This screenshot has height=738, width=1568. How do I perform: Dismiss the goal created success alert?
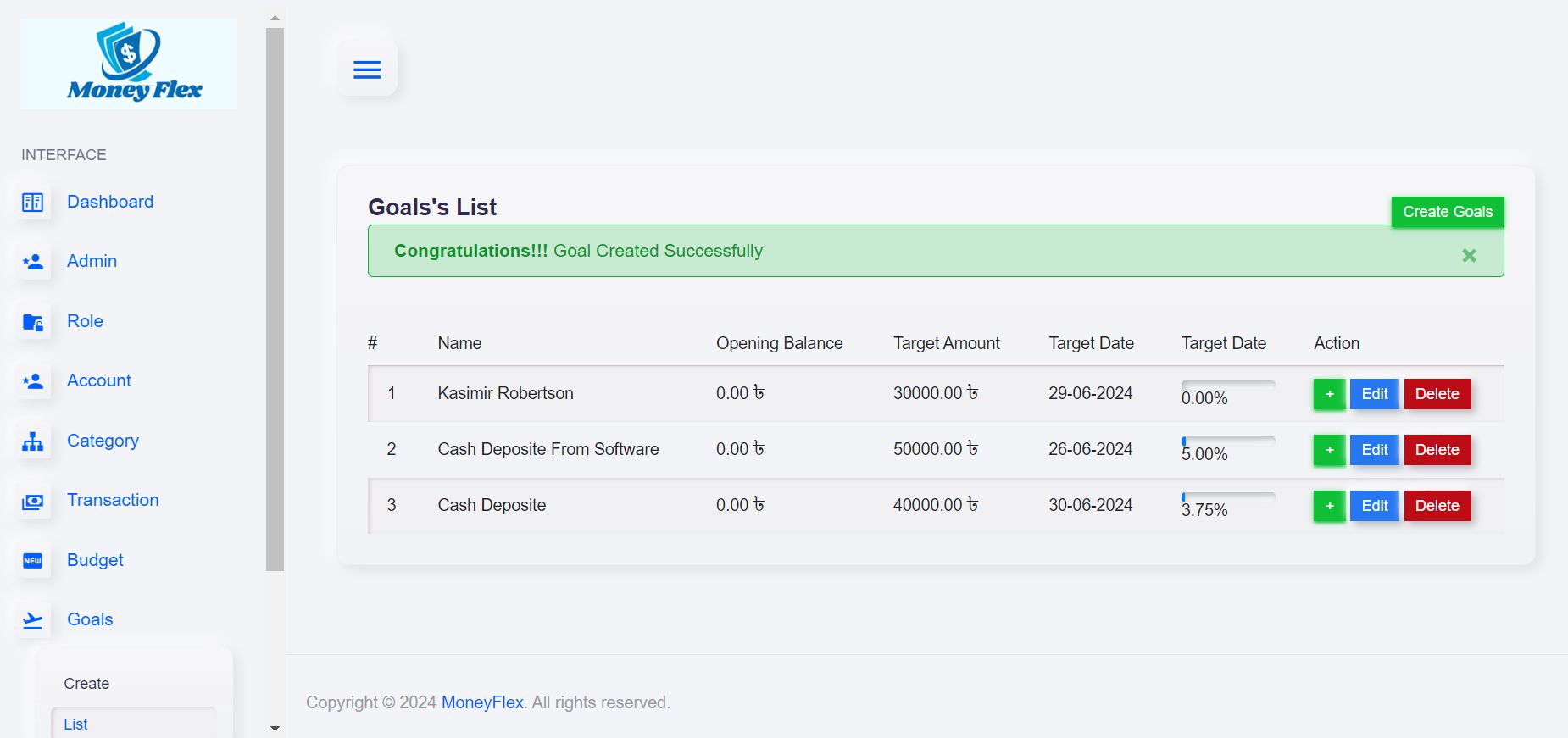(x=1469, y=255)
